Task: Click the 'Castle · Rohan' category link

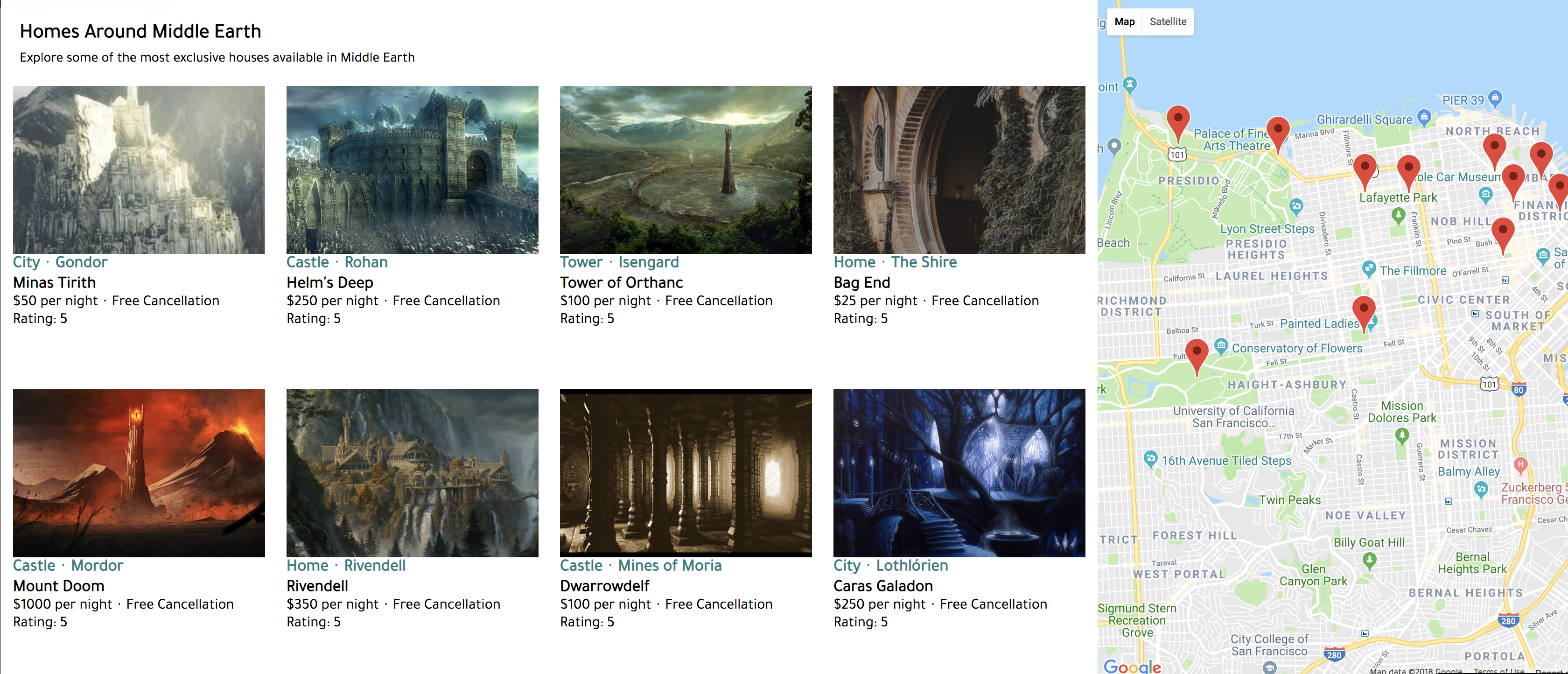Action: [x=336, y=262]
